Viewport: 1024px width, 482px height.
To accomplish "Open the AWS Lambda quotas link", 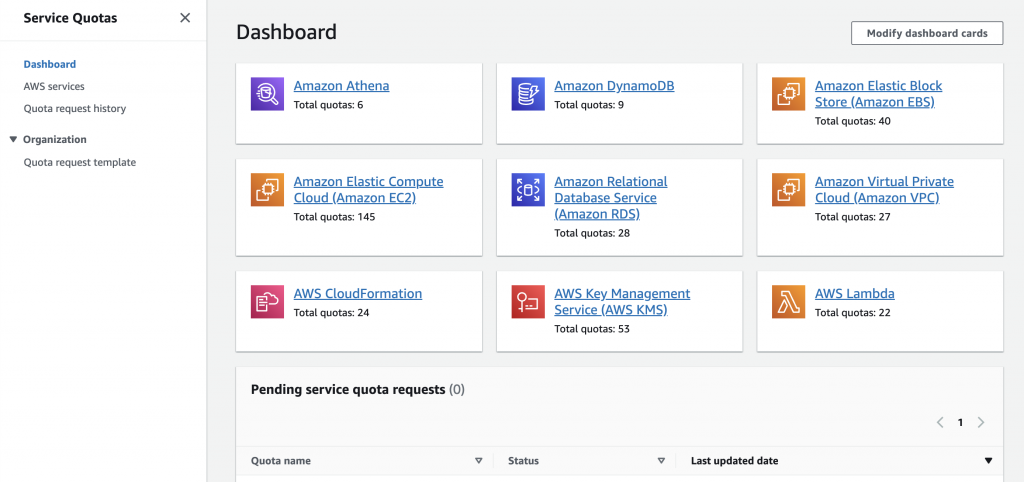I will 854,294.
